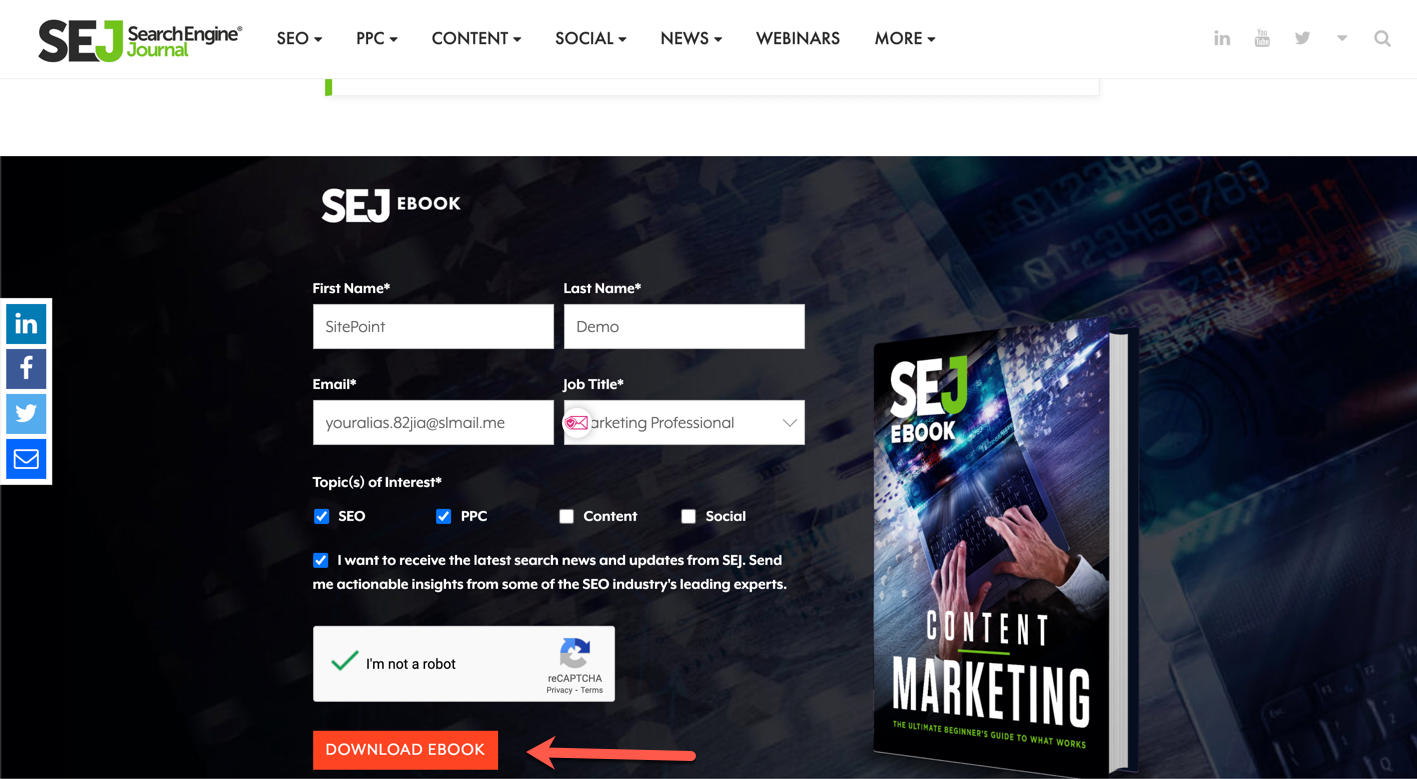
Task: Uncheck the SEO topic checkbox
Action: click(x=321, y=516)
